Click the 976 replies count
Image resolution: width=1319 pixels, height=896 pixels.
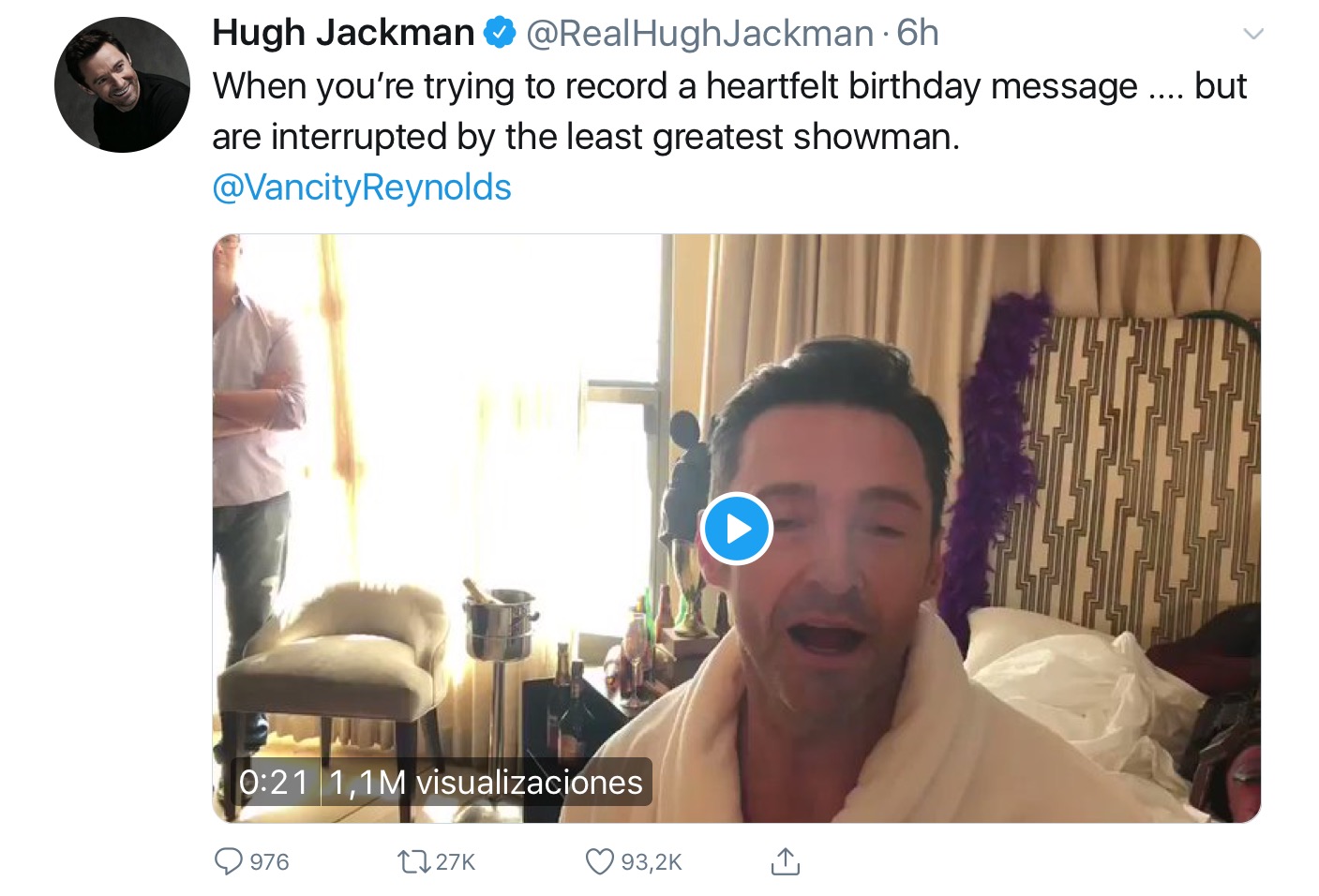pyautogui.click(x=270, y=861)
